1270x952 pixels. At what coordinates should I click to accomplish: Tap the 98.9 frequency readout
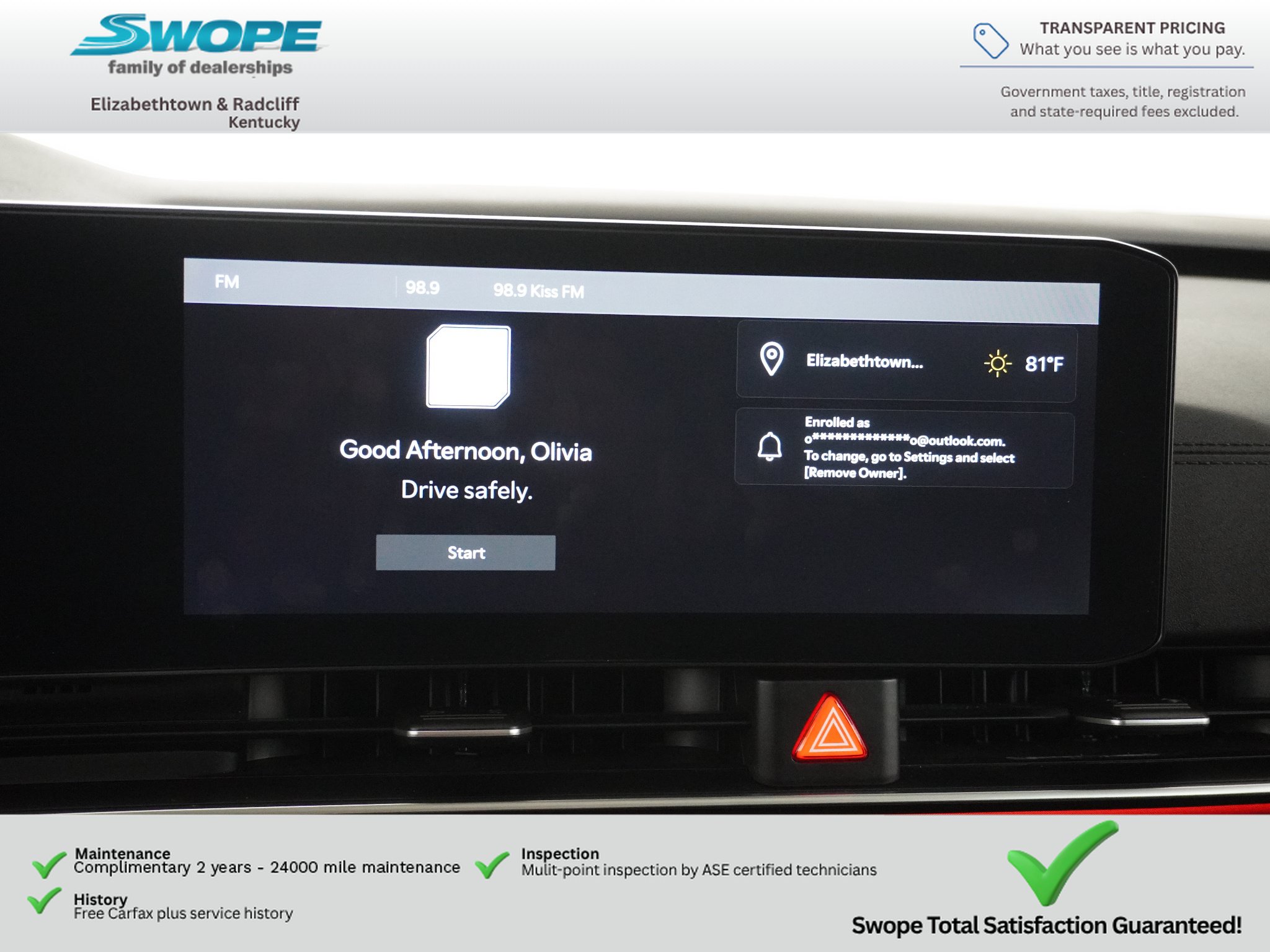[422, 288]
